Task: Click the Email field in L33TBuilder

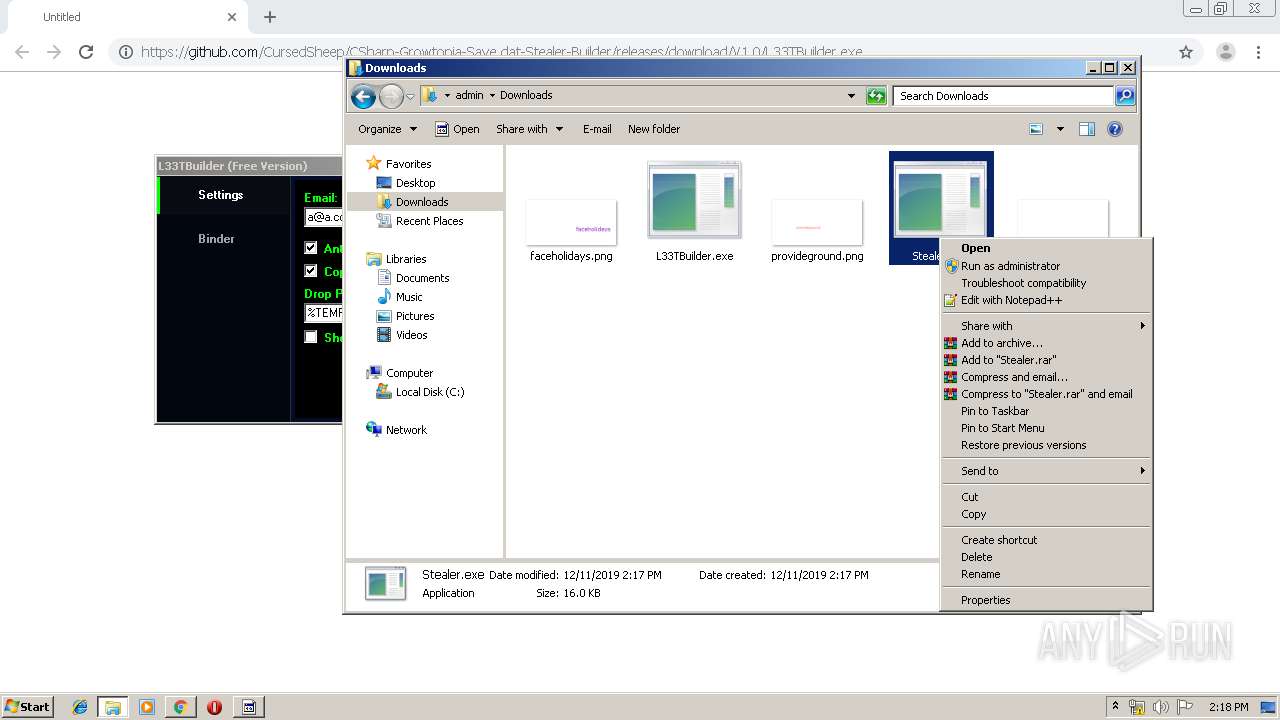Action: coord(324,217)
